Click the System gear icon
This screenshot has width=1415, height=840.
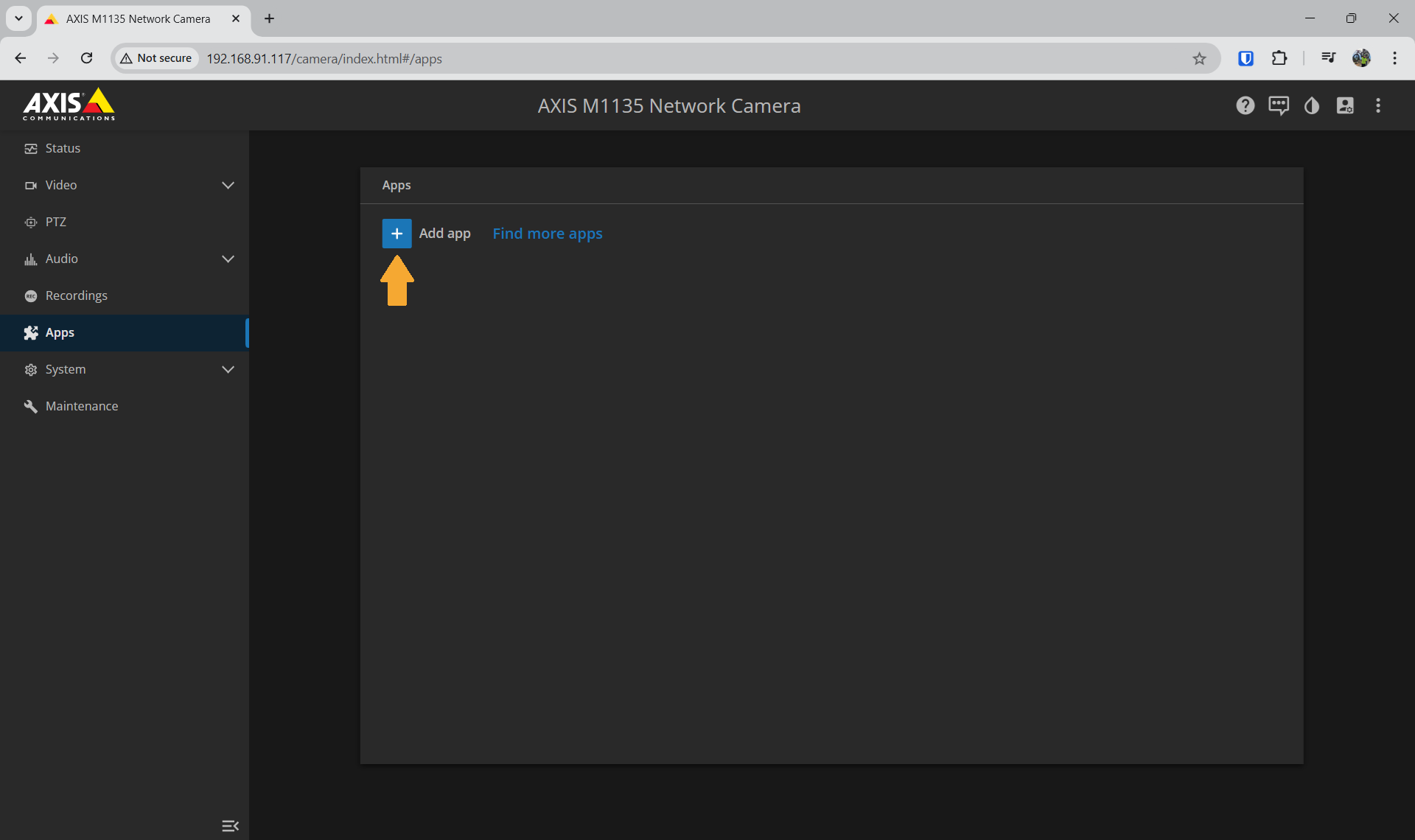point(30,370)
